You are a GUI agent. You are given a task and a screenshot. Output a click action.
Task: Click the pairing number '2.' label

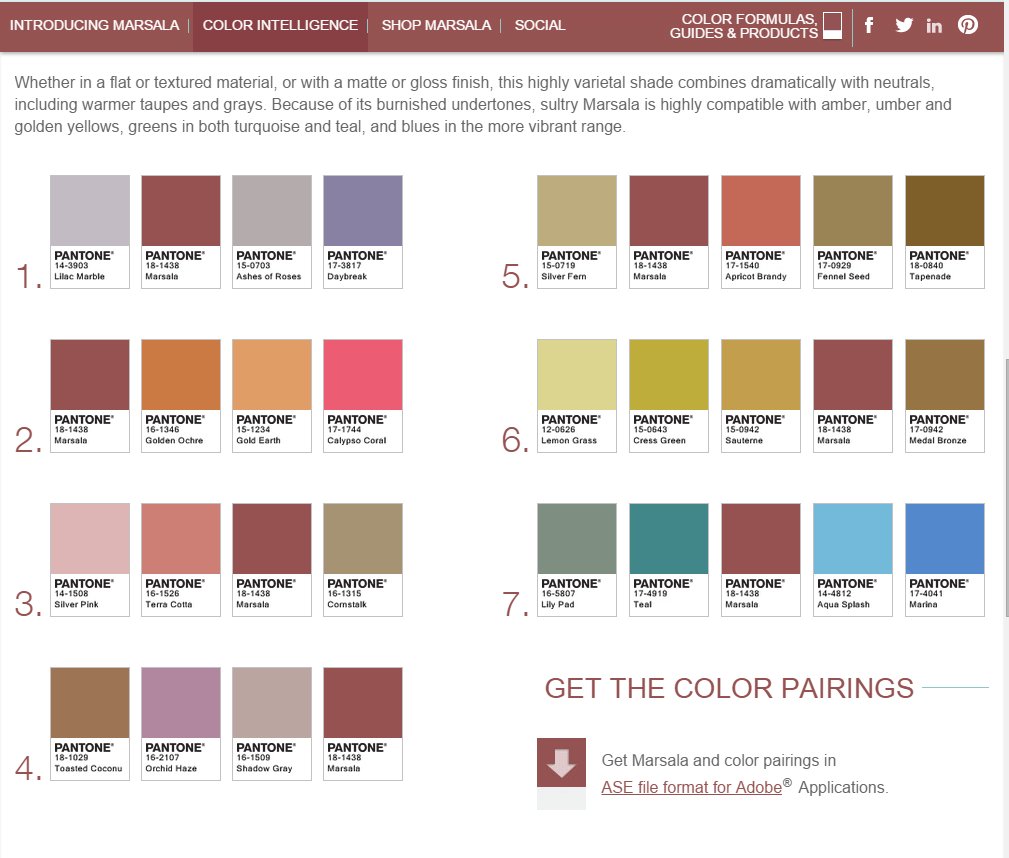tap(29, 440)
